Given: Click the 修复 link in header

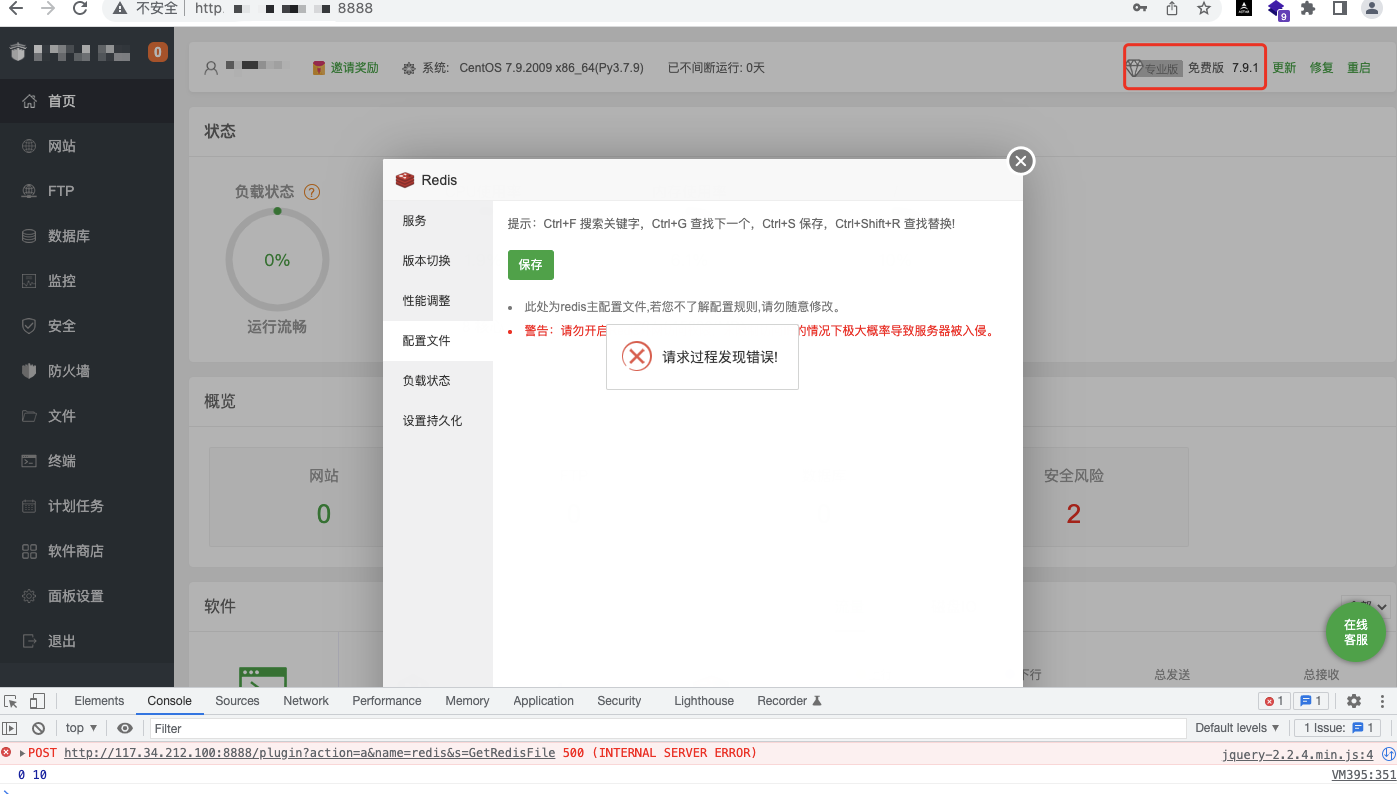Looking at the screenshot, I should click(1322, 68).
